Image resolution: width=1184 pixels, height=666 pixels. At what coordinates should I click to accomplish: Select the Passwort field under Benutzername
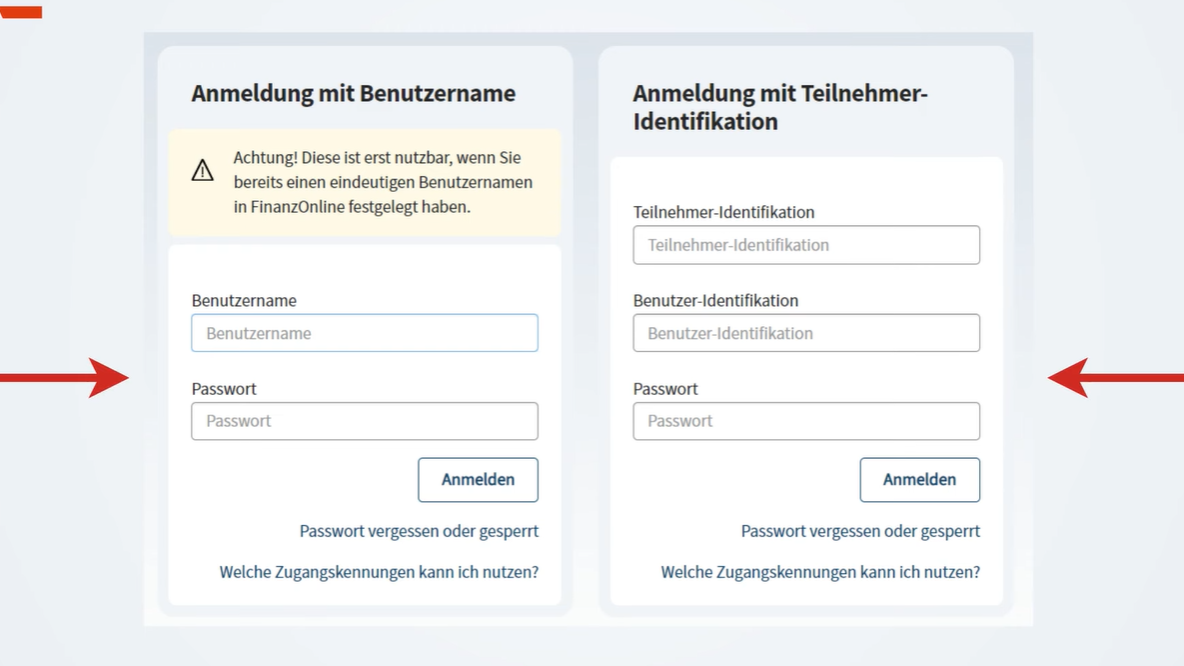click(364, 421)
